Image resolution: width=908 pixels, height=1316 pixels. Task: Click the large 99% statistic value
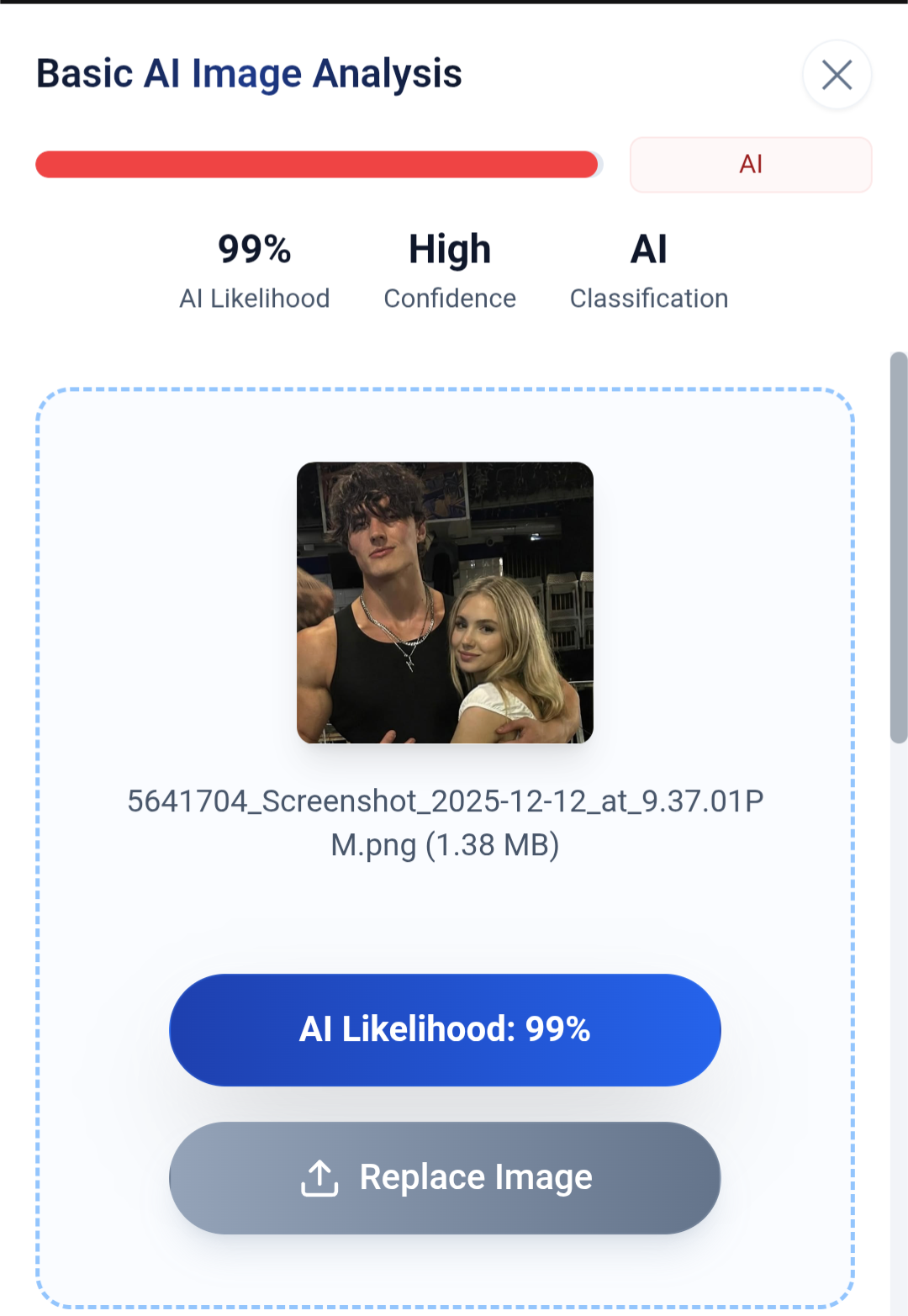pyautogui.click(x=254, y=250)
